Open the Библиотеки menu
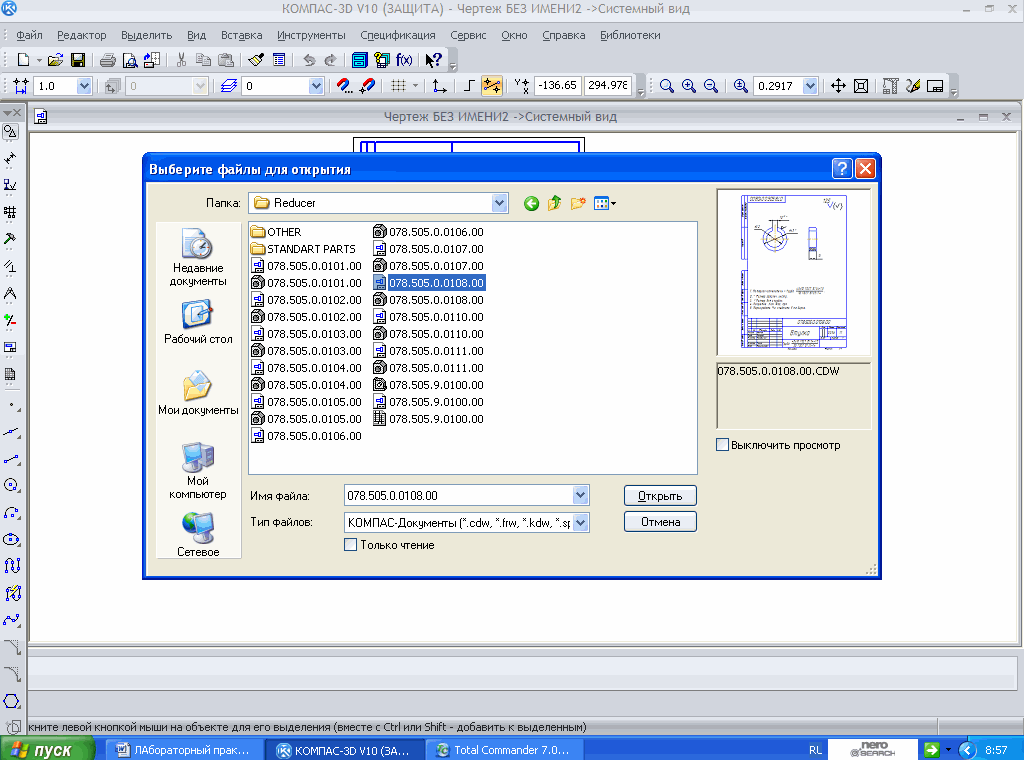The image size is (1024, 760). click(x=630, y=35)
